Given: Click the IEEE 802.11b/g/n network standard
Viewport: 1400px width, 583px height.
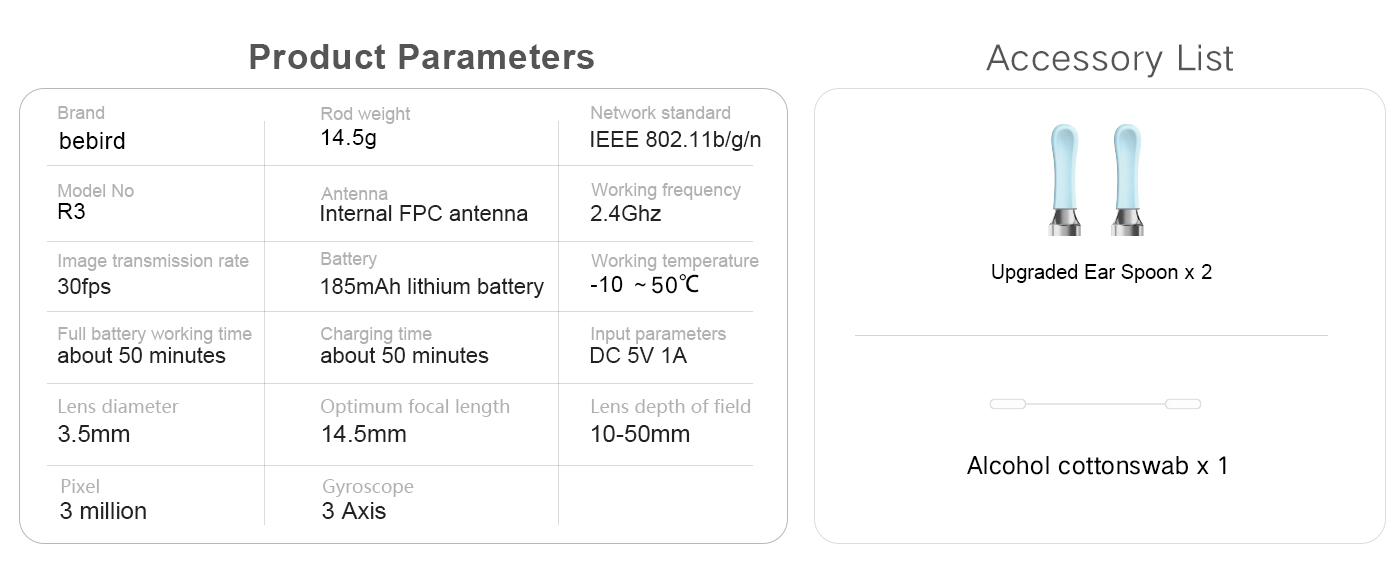Looking at the screenshot, I should click(x=675, y=139).
